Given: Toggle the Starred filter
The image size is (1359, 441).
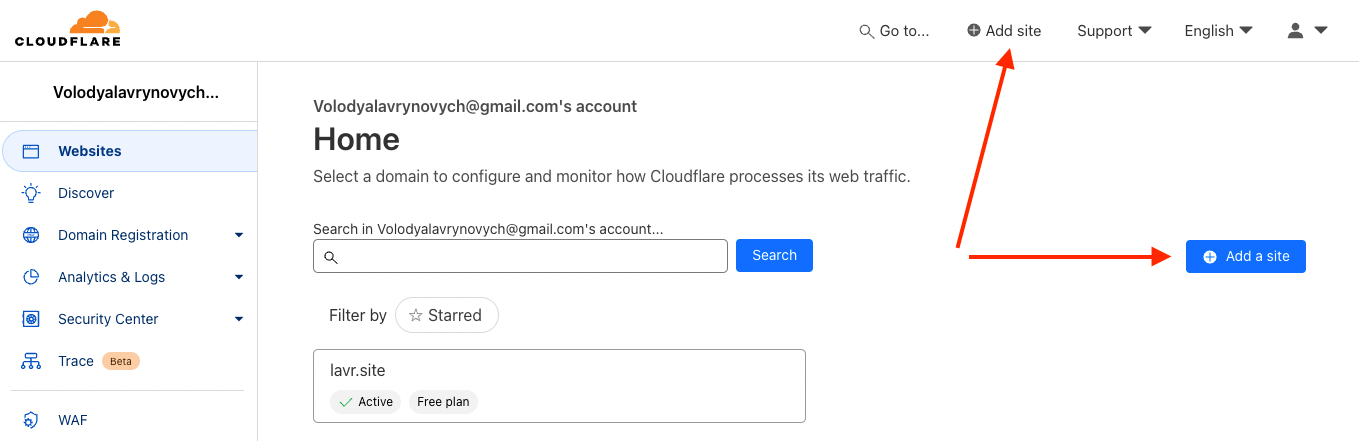Looking at the screenshot, I should [446, 315].
